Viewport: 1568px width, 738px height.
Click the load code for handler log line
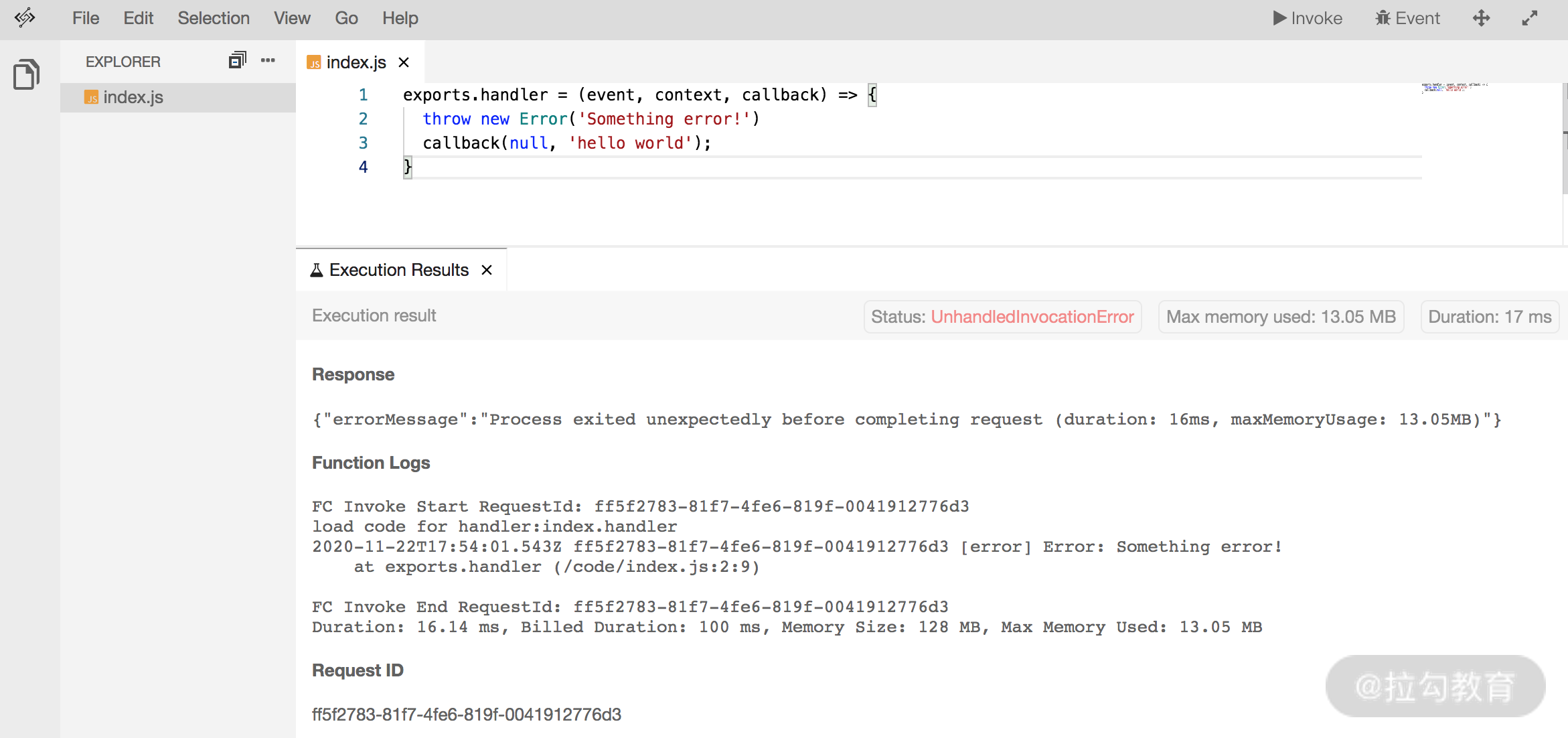[494, 526]
